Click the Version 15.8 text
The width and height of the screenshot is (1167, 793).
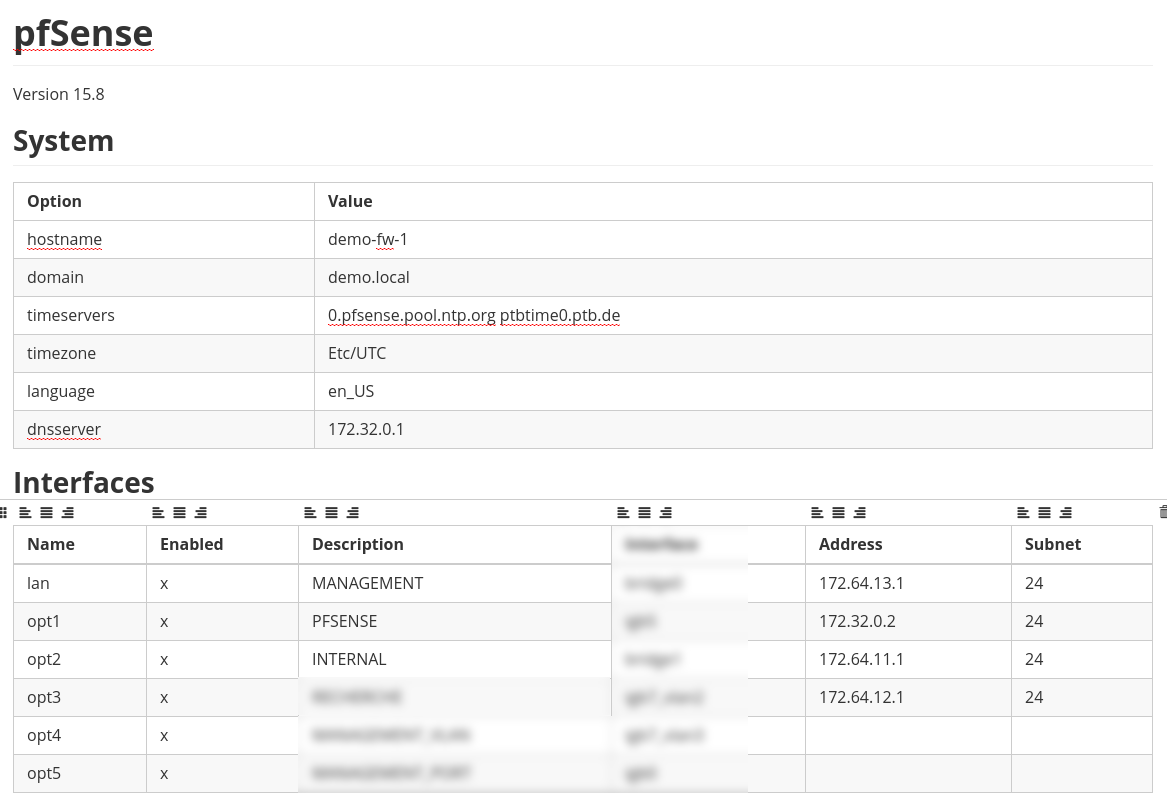click(x=59, y=95)
